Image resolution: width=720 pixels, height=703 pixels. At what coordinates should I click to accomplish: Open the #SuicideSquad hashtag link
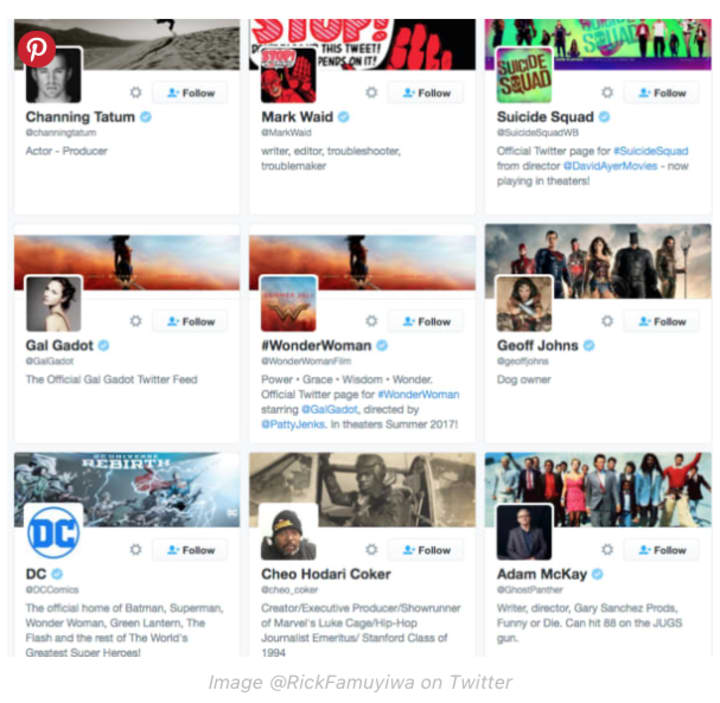[x=651, y=151]
